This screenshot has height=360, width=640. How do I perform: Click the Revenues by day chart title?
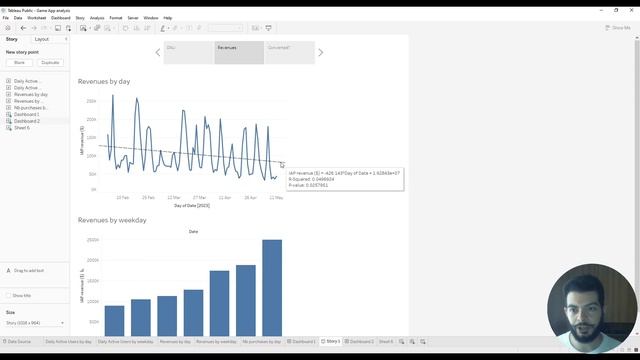tap(104, 82)
